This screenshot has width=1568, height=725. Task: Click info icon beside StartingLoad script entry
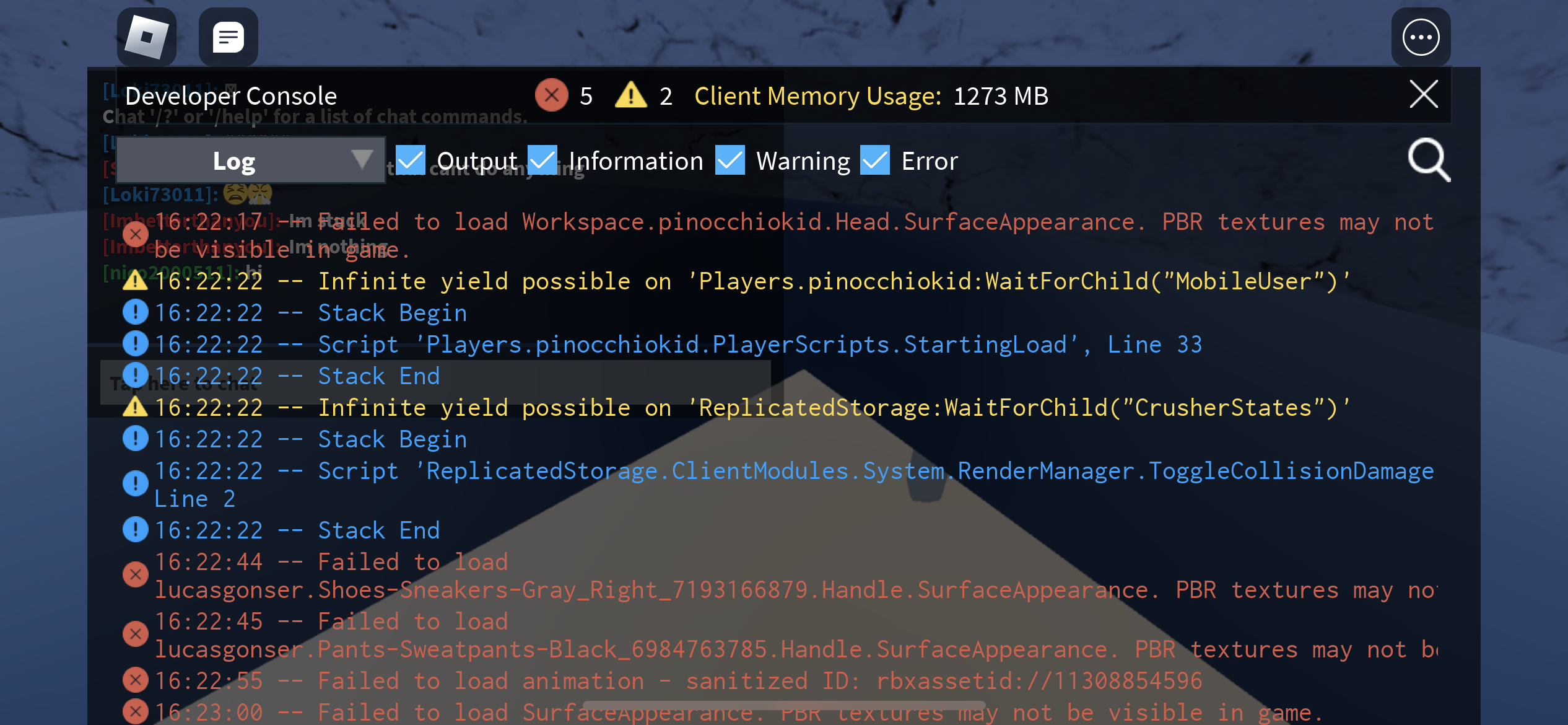click(135, 344)
